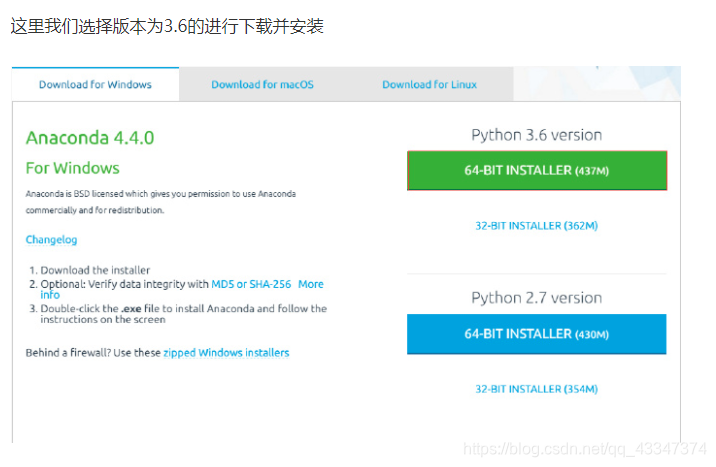Click the Python 3.6 64-BIT INSTALLER button

(x=537, y=170)
